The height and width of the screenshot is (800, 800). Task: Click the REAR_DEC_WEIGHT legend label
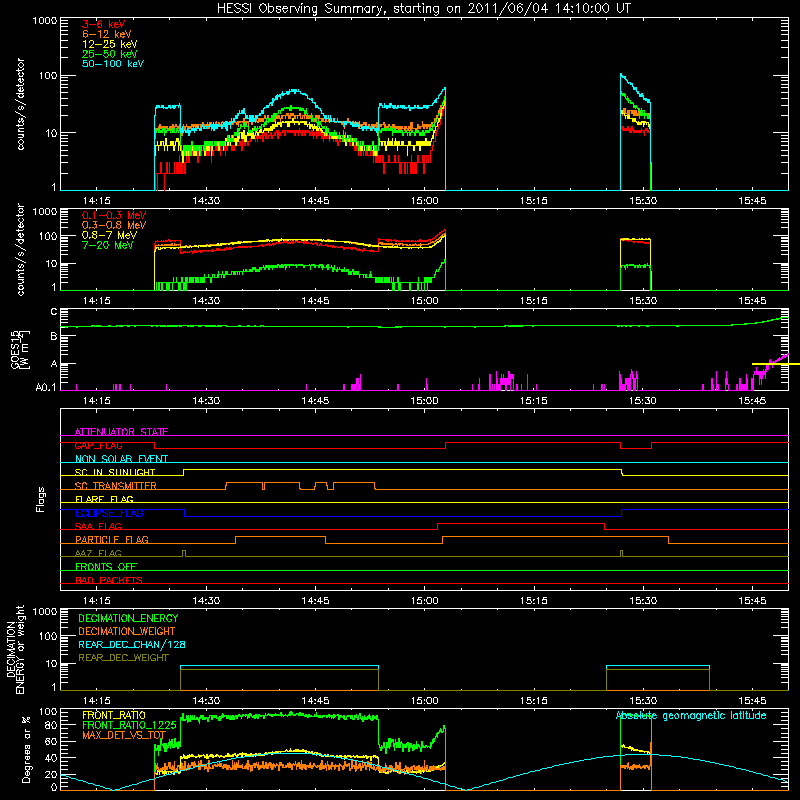pos(123,658)
